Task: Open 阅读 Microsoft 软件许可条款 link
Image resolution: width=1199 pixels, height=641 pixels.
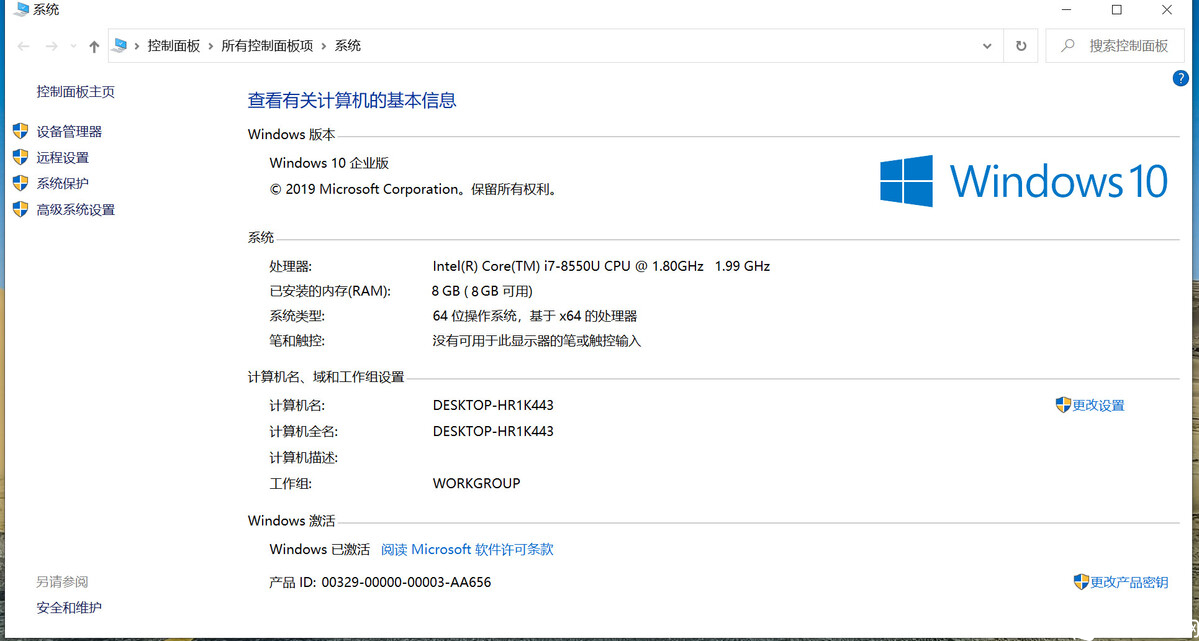Action: click(467, 549)
